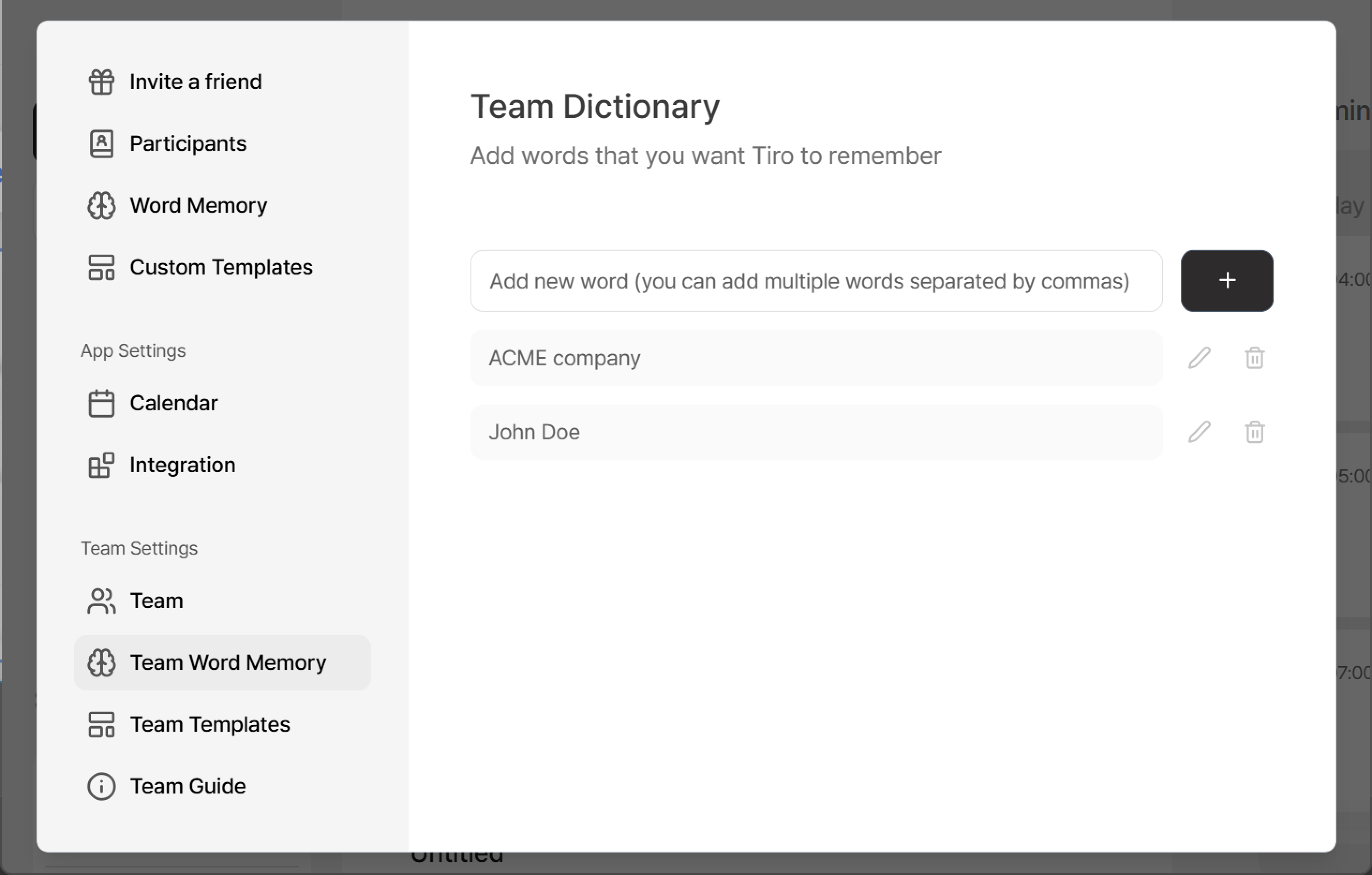Delete the ACME company word
The width and height of the screenshot is (1372, 875).
tap(1255, 358)
